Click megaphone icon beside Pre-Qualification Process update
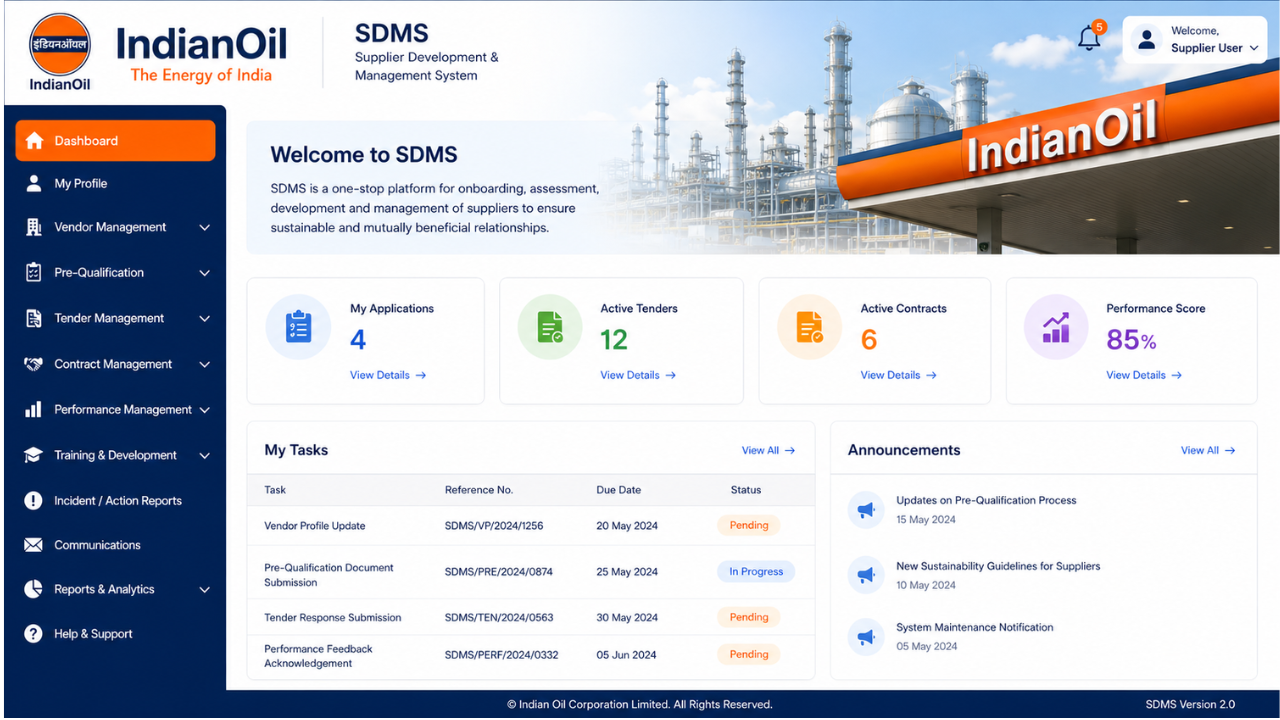This screenshot has width=1280, height=720. pyautogui.click(x=866, y=510)
